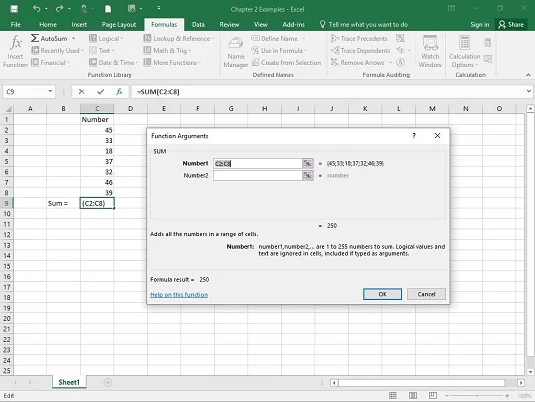Screen dimensions: 535x402
Task: Switch to Page Break Preview view
Action: 433,395
